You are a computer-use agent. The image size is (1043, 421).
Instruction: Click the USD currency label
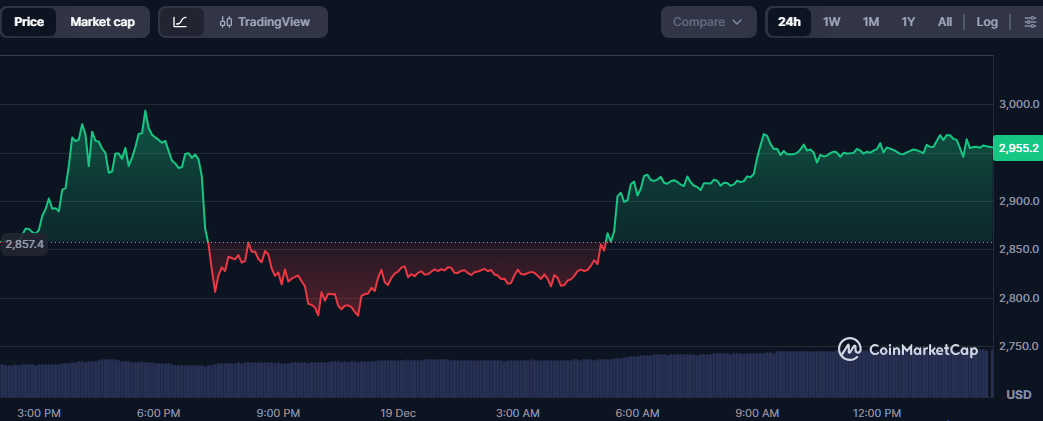click(x=1018, y=394)
